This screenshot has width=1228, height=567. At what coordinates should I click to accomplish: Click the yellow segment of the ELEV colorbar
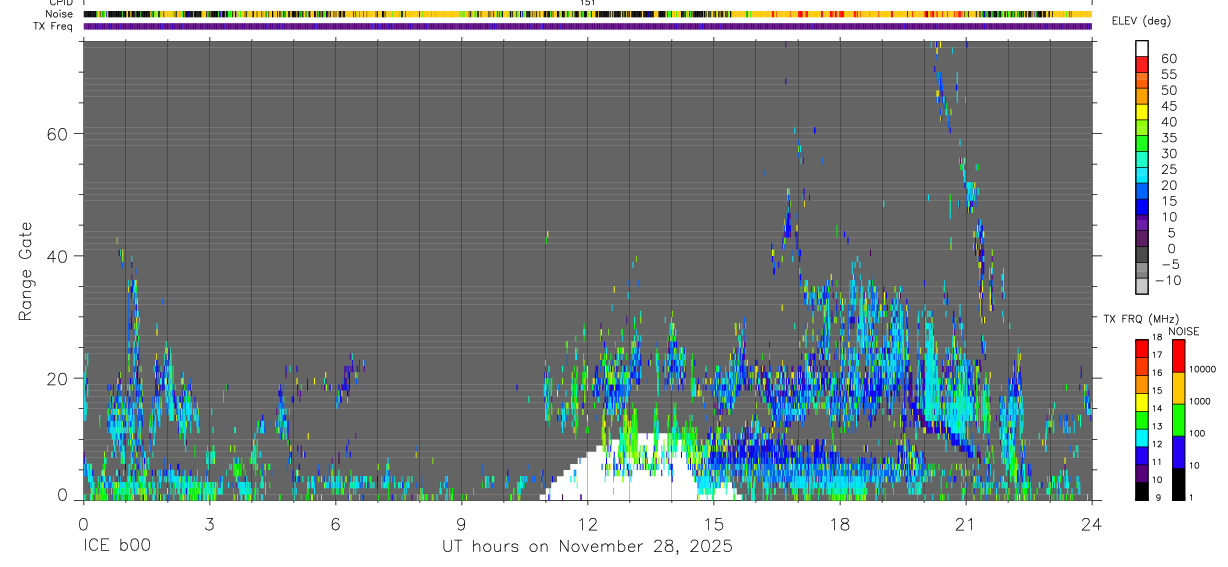[x=1142, y=112]
